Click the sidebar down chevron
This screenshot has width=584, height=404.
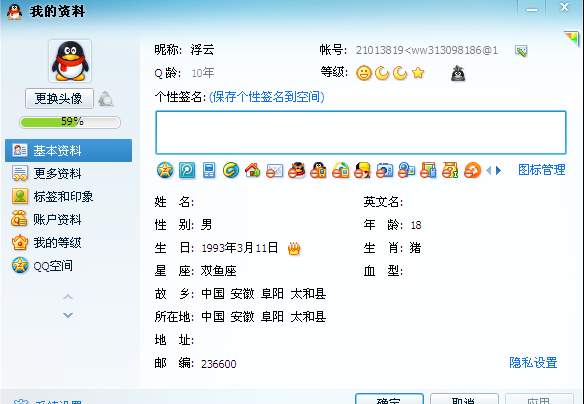[68, 315]
